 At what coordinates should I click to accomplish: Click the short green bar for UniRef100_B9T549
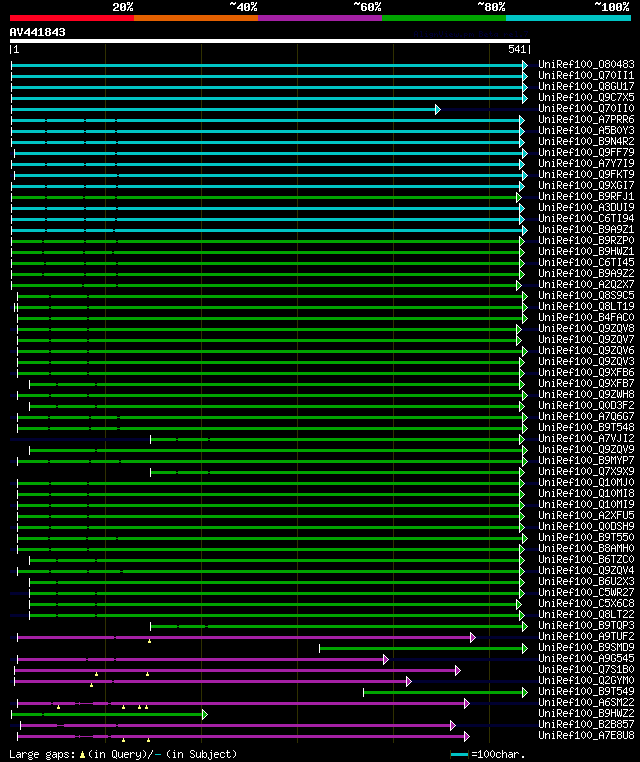click(445, 692)
